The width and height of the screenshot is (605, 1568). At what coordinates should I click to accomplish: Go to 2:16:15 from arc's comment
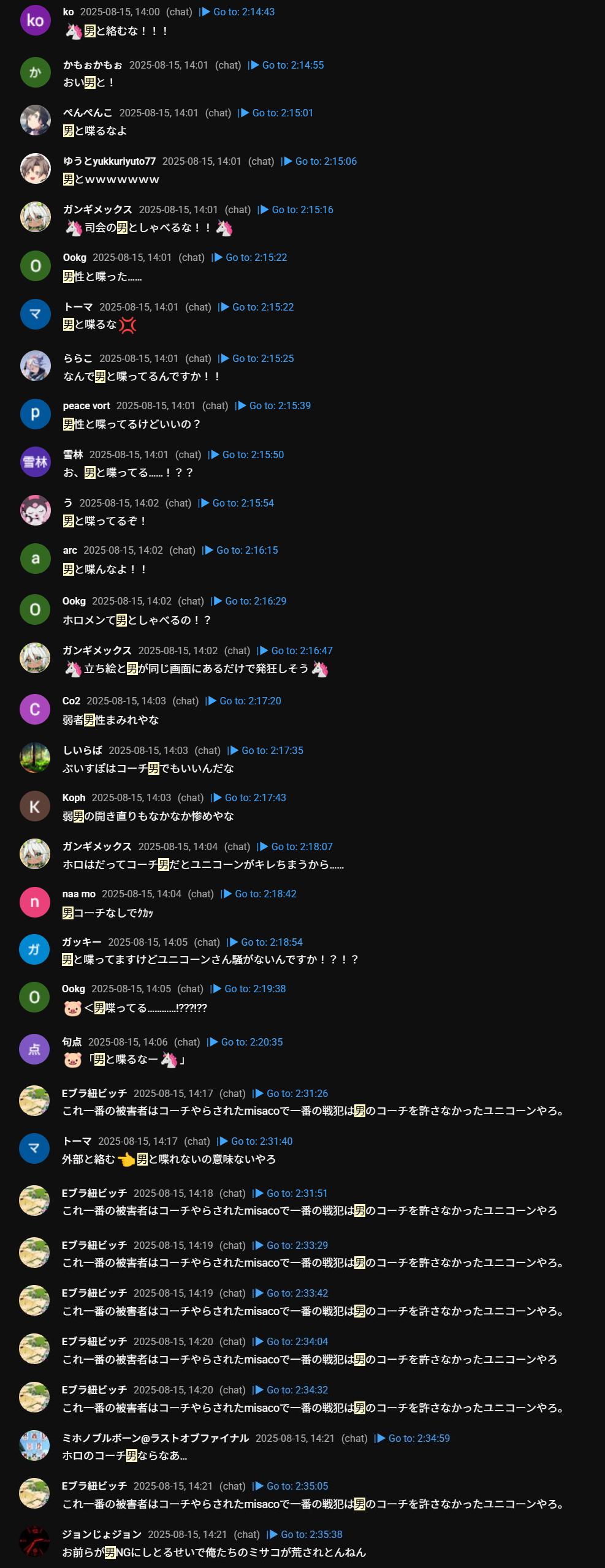pos(241,550)
